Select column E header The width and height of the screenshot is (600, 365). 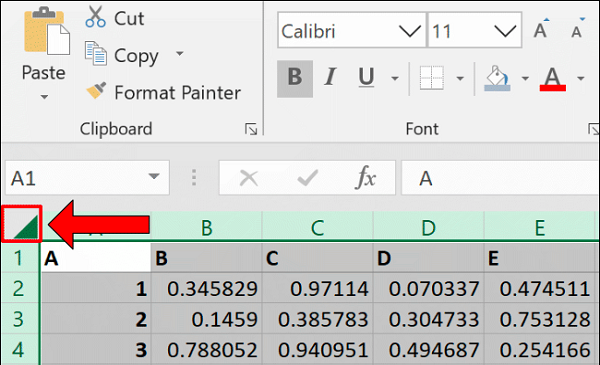coord(540,226)
